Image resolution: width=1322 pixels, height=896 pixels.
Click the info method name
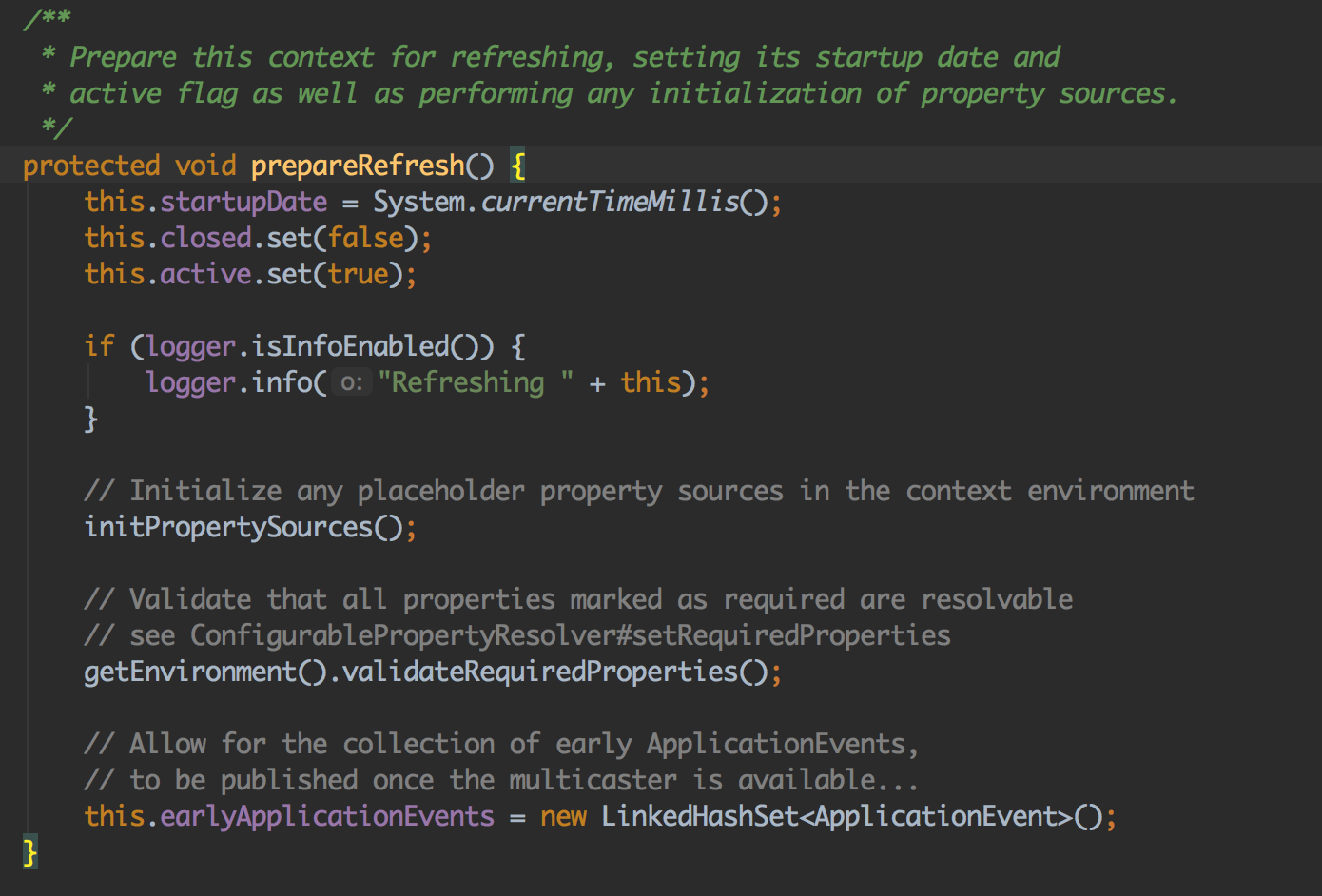(x=282, y=382)
